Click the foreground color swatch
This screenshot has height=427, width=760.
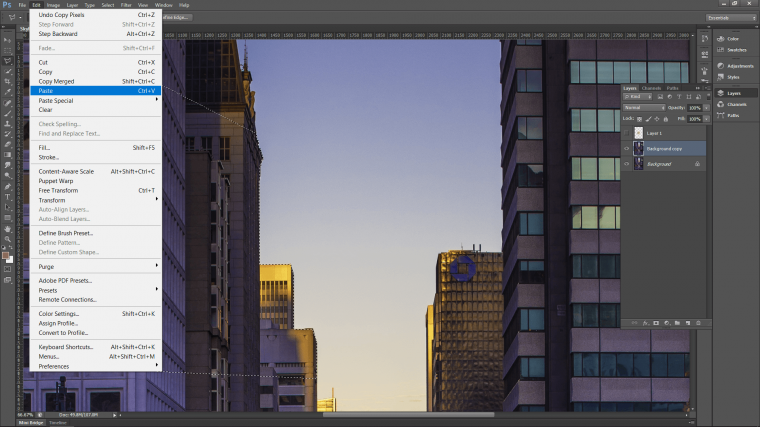pos(5,255)
